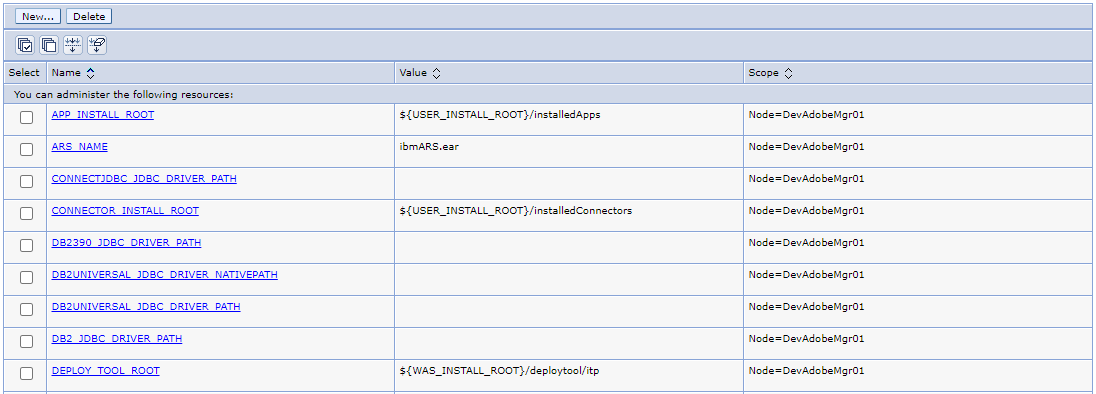The image size is (1096, 394).
Task: Click the Select All Items icon
Action: (25, 45)
